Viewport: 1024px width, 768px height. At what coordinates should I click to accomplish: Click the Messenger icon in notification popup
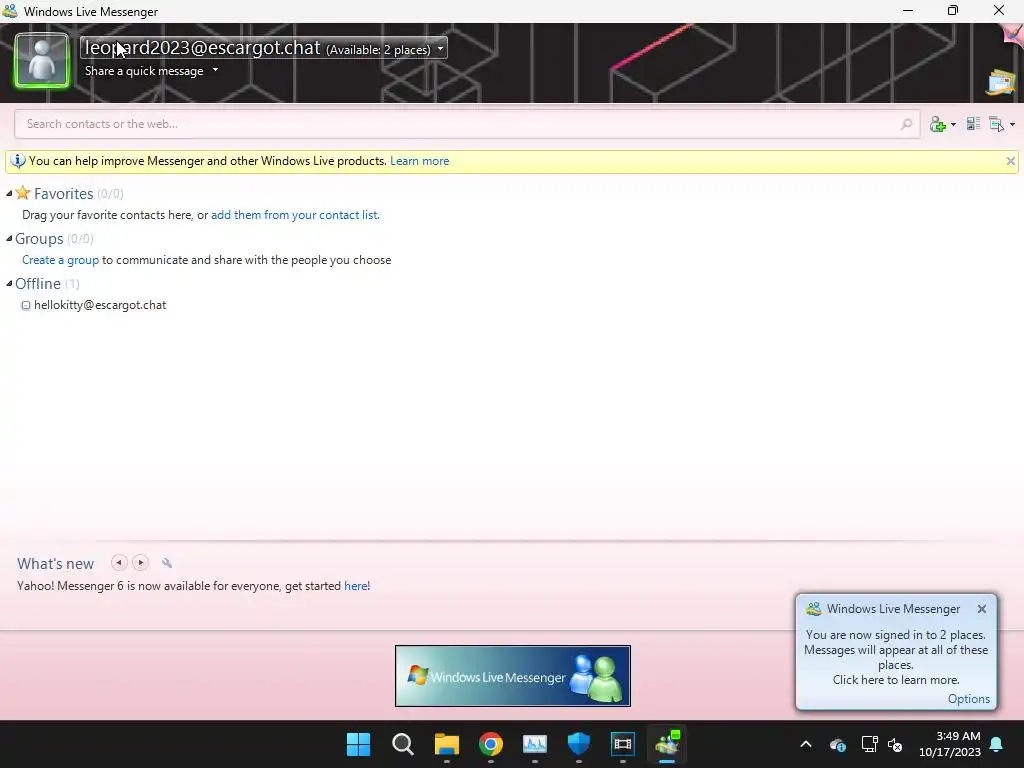tap(814, 609)
